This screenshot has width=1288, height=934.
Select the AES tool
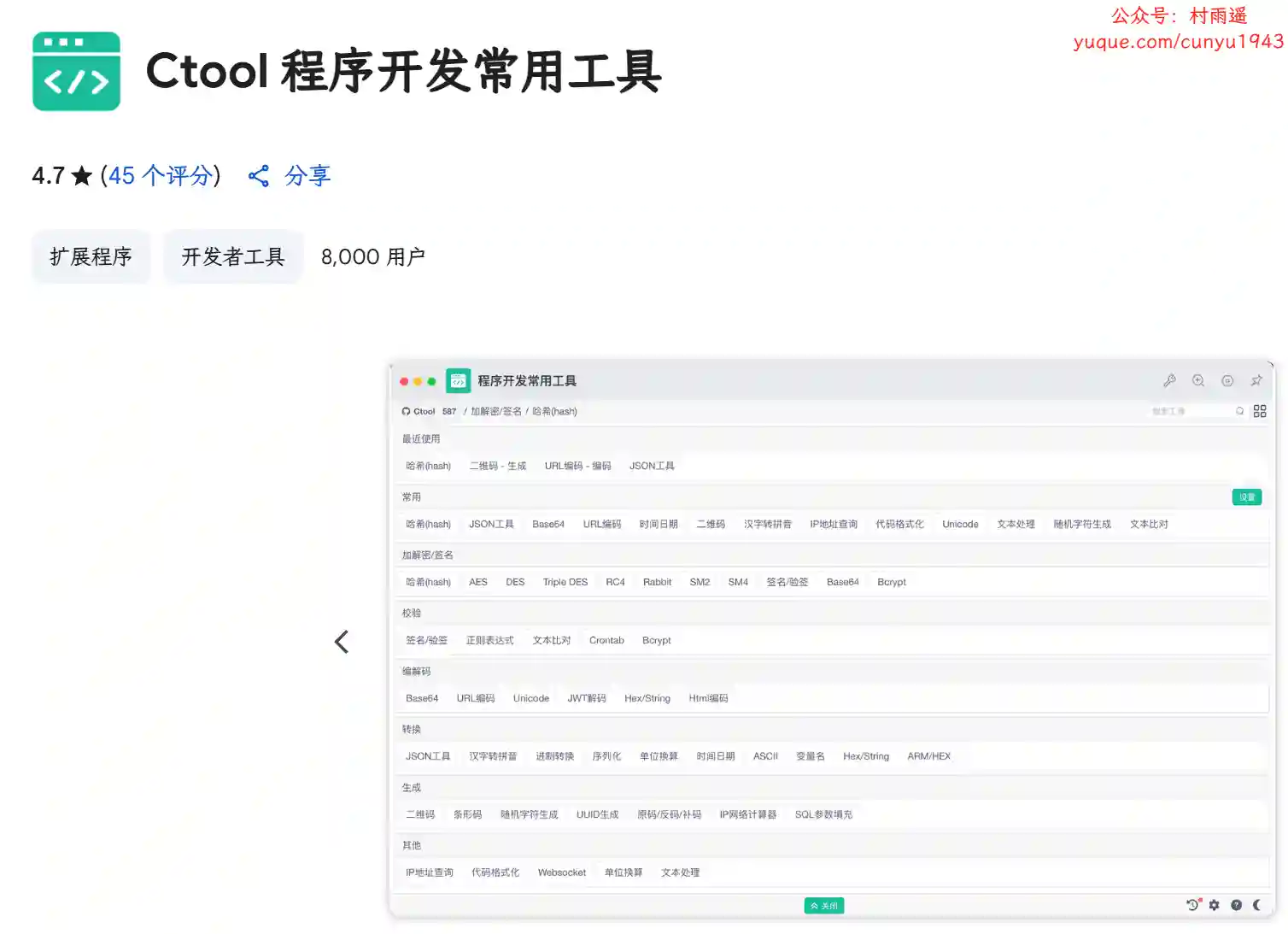coord(478,582)
